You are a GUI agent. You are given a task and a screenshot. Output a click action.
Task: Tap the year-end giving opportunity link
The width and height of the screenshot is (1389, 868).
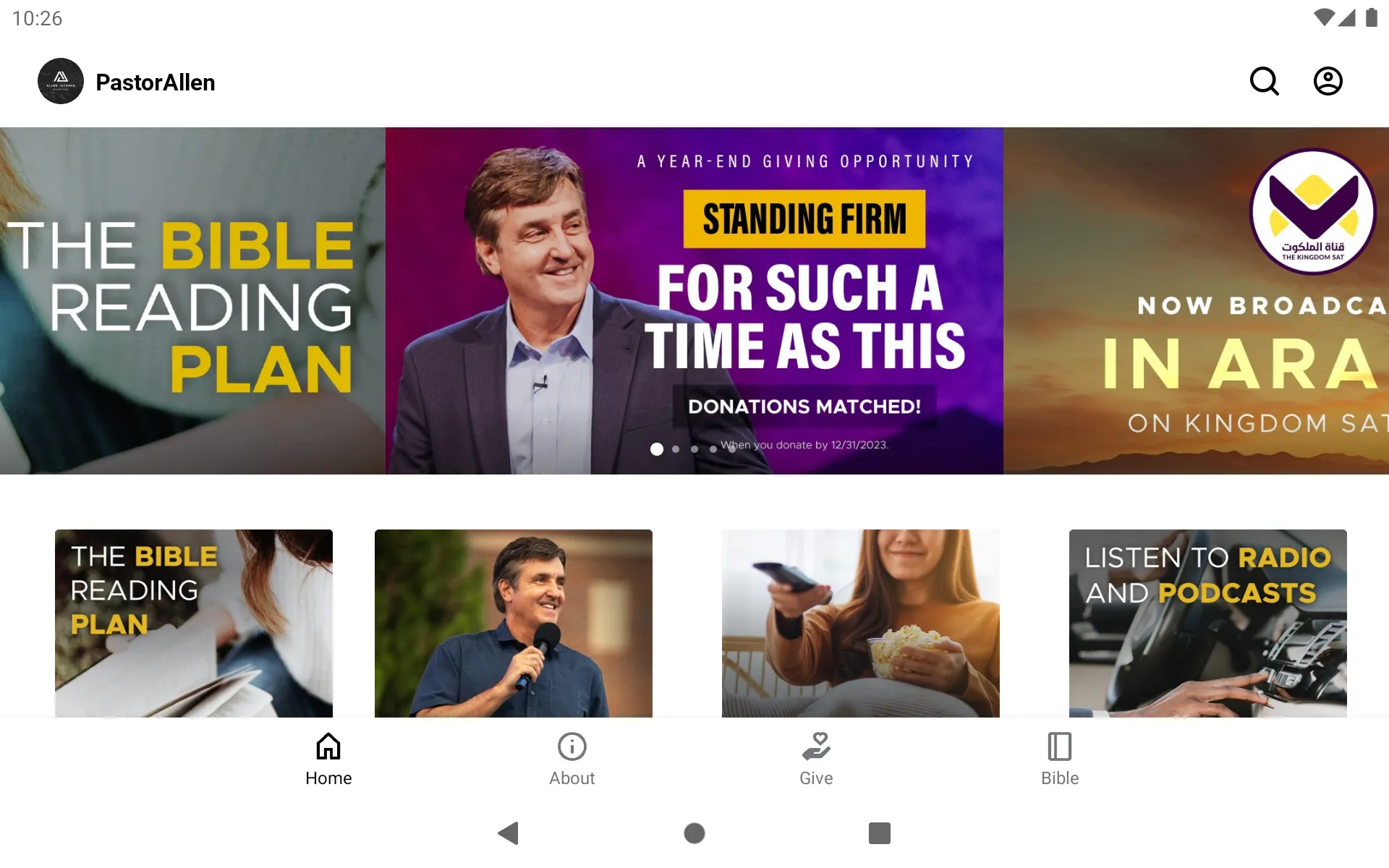coord(694,300)
